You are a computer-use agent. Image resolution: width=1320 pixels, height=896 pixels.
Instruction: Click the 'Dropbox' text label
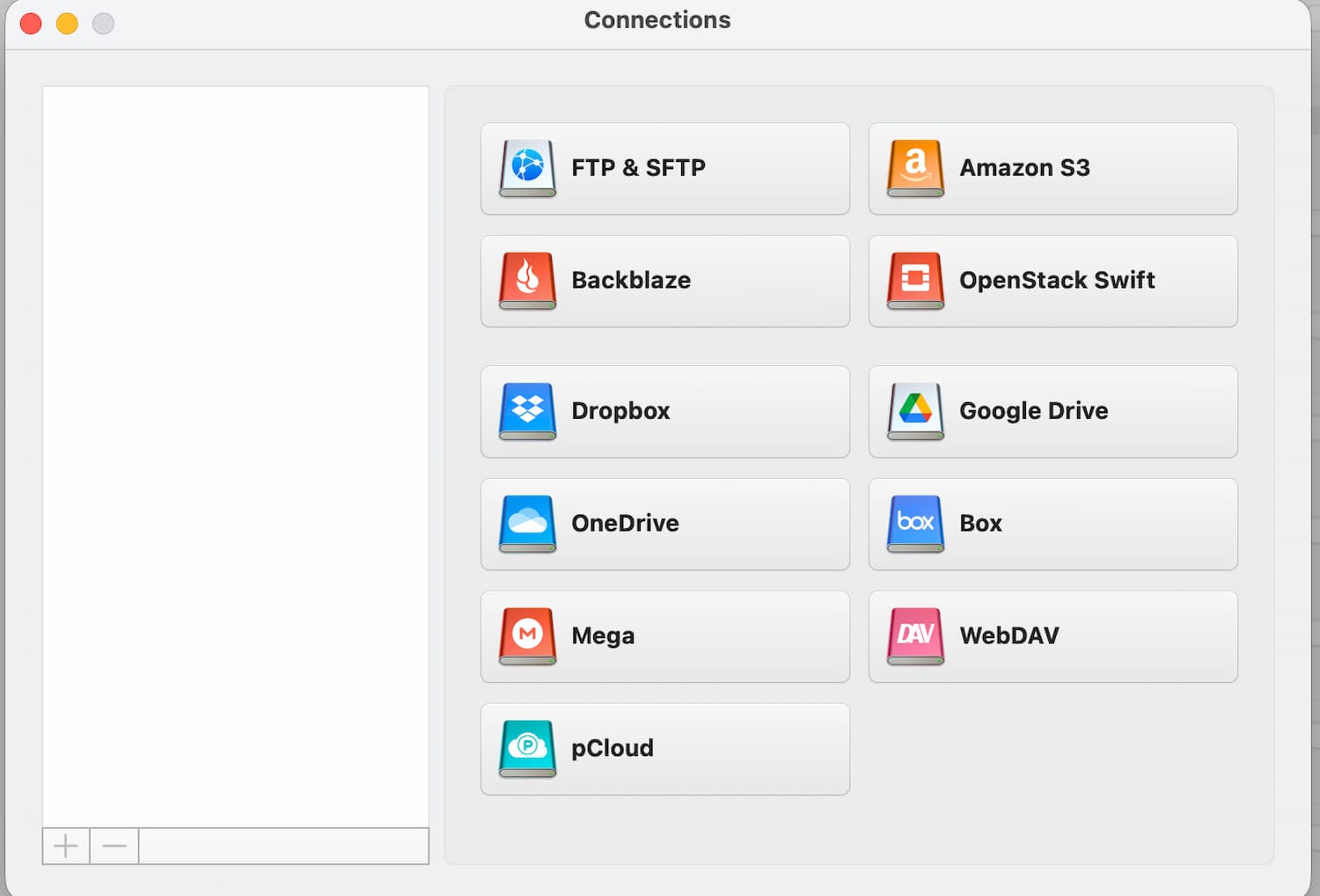click(620, 411)
